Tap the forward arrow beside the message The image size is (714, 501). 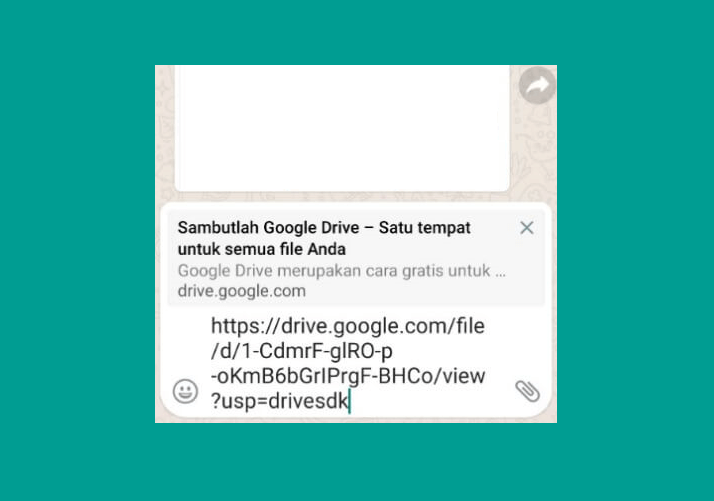click(x=537, y=85)
